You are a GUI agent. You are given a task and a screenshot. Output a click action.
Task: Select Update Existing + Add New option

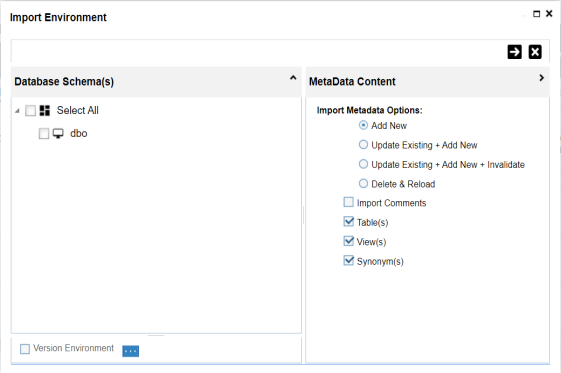[363, 144]
